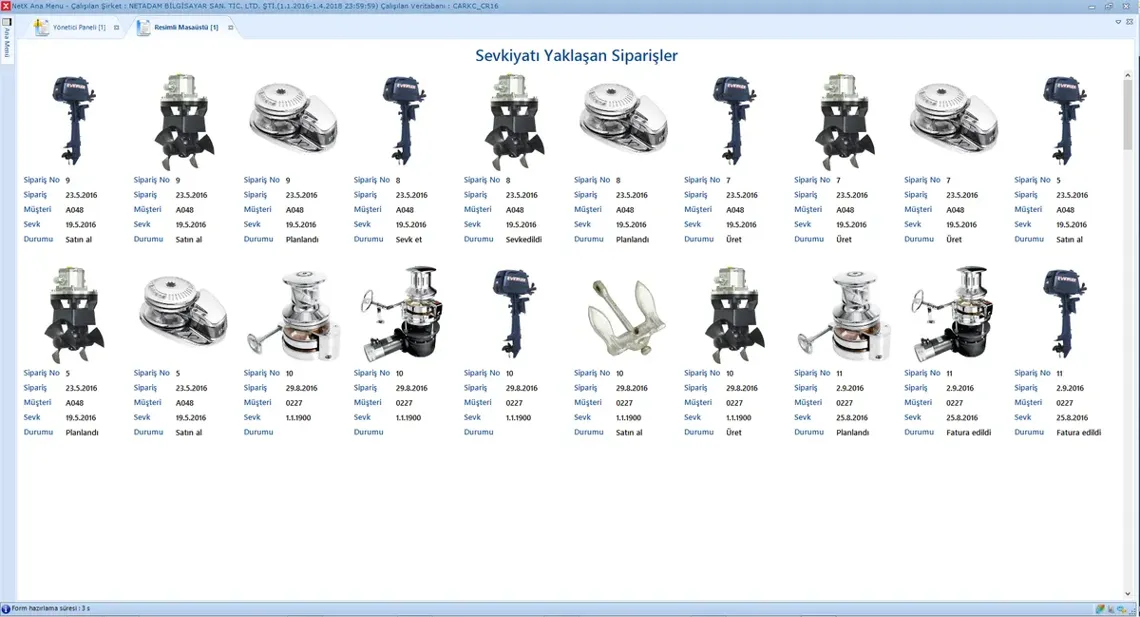Click the Yönetici Paneli tab's document icon

[41, 27]
